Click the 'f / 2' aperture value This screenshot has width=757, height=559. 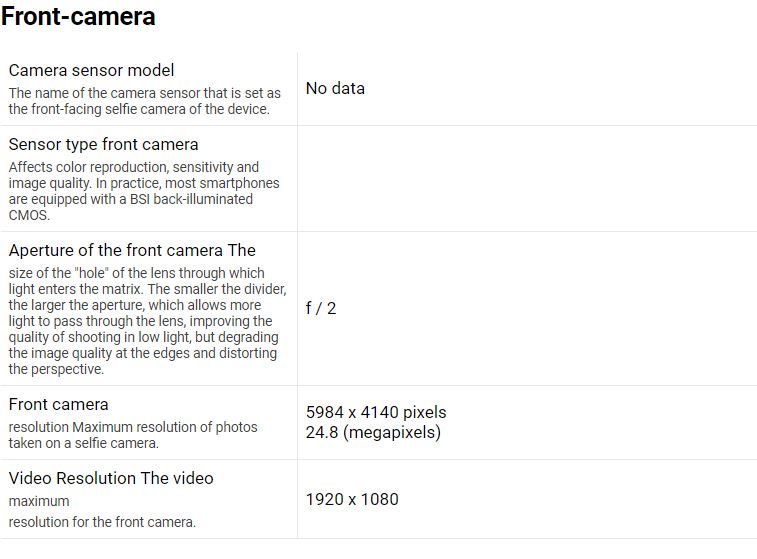click(321, 308)
